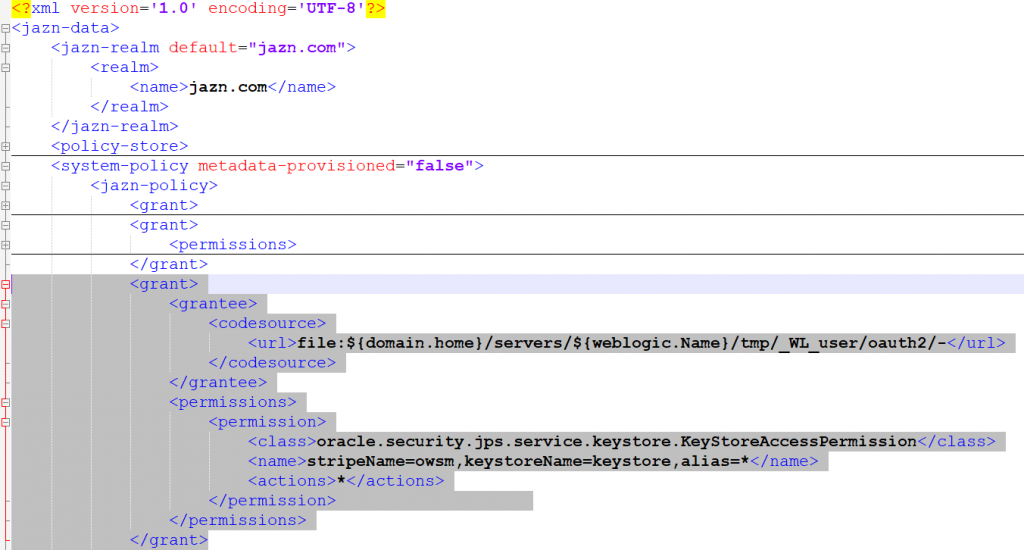
Task: Collapse the permission element fold marker
Action: click(x=5, y=423)
